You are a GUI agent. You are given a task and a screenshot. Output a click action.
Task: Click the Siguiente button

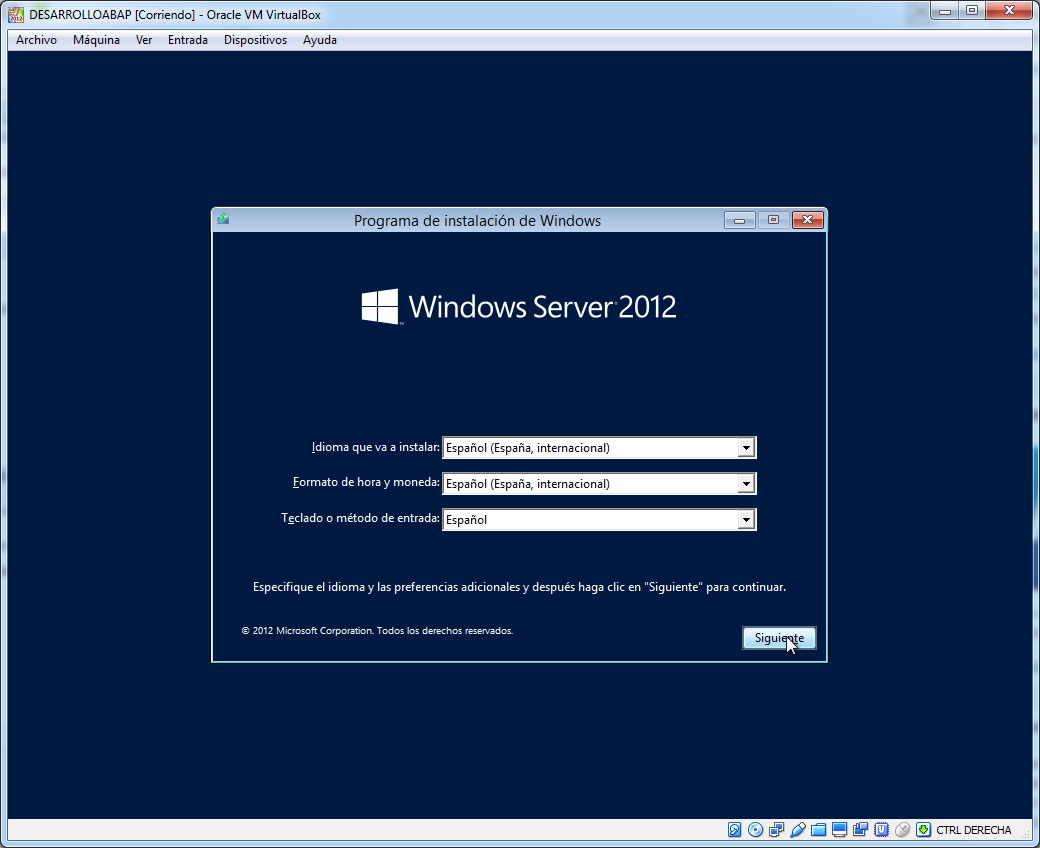pos(779,638)
